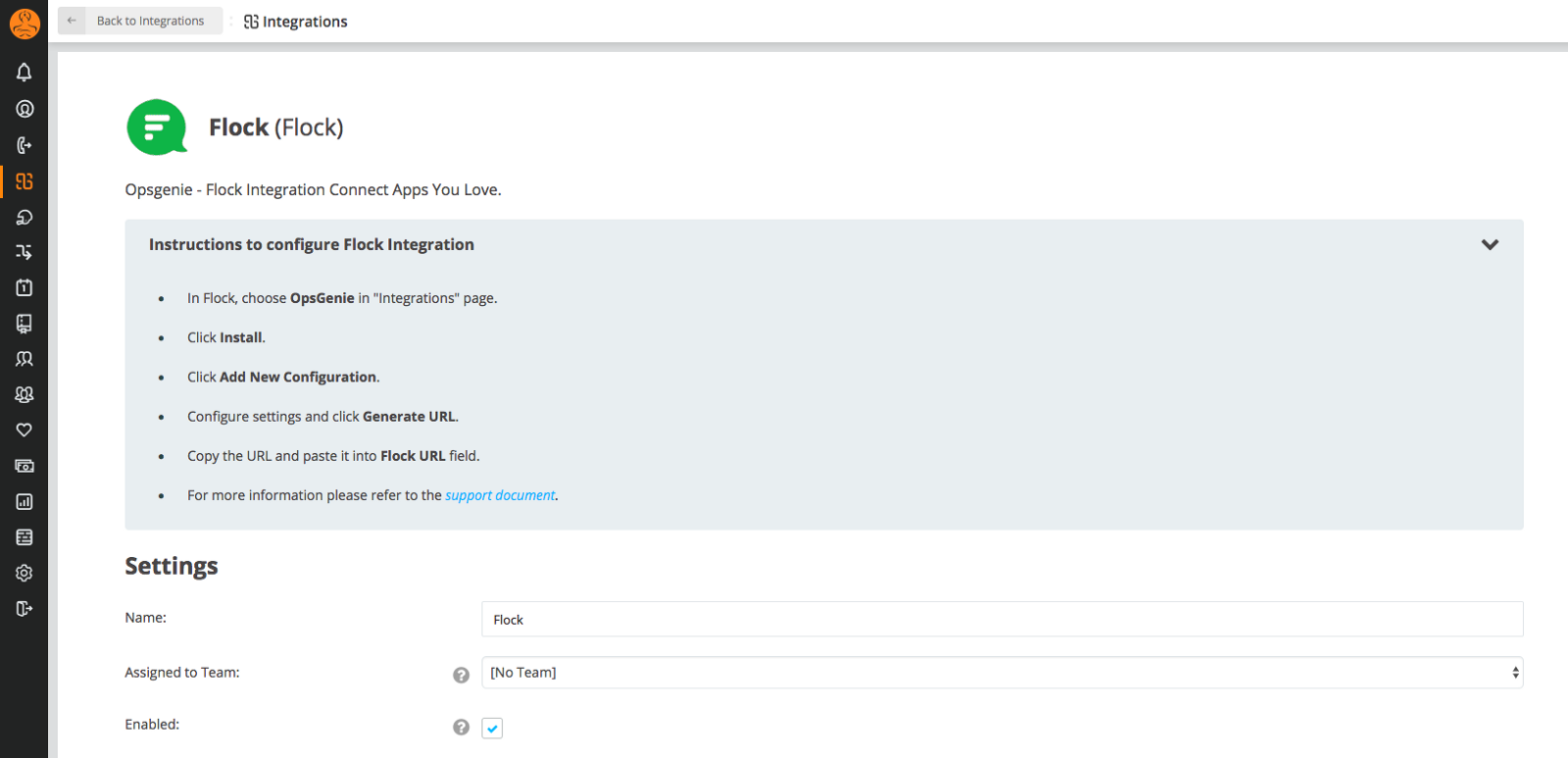Click the green Flock logo
This screenshot has height=758, width=1568.
157,127
